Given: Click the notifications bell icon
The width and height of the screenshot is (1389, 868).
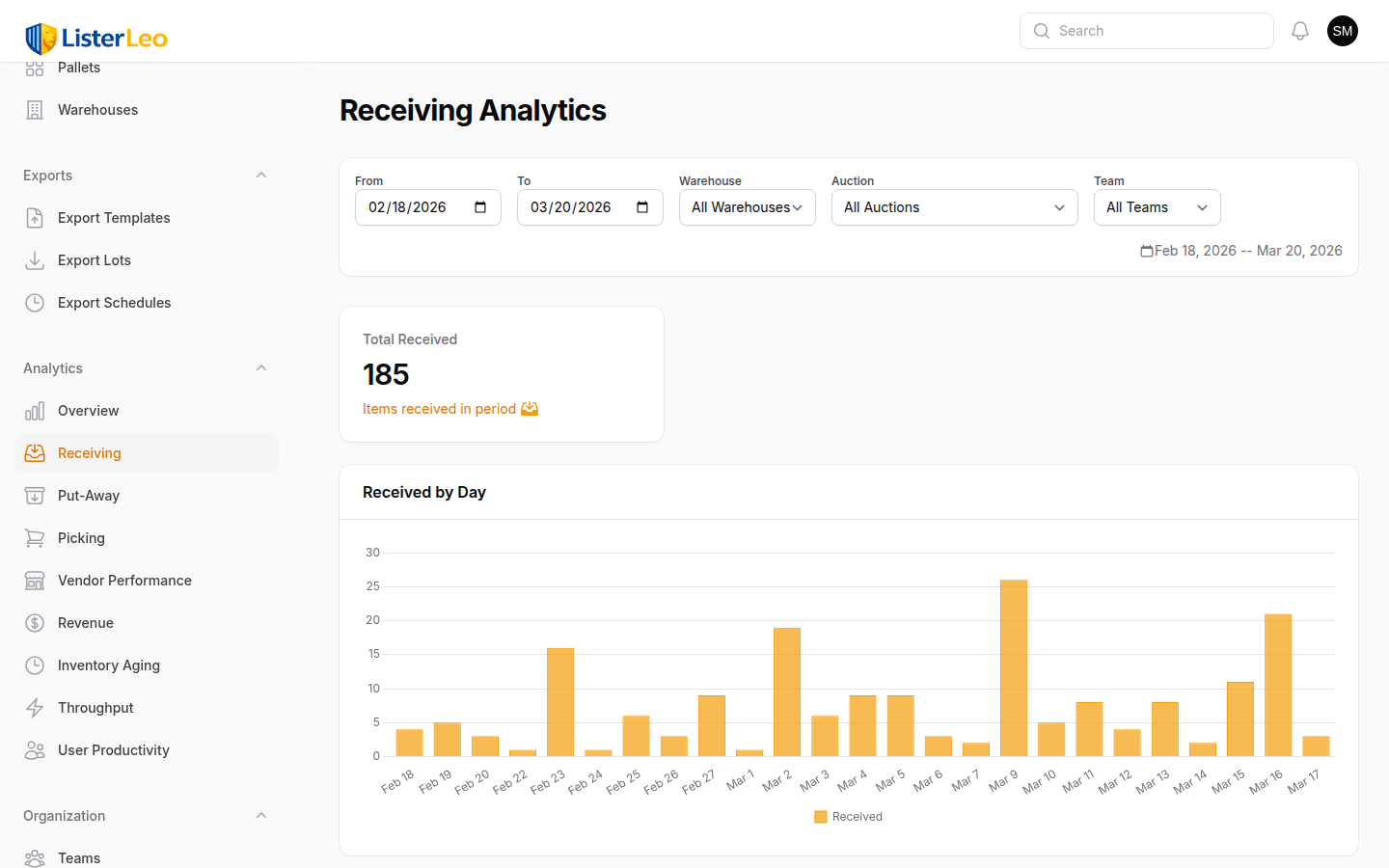Looking at the screenshot, I should click(x=1300, y=31).
